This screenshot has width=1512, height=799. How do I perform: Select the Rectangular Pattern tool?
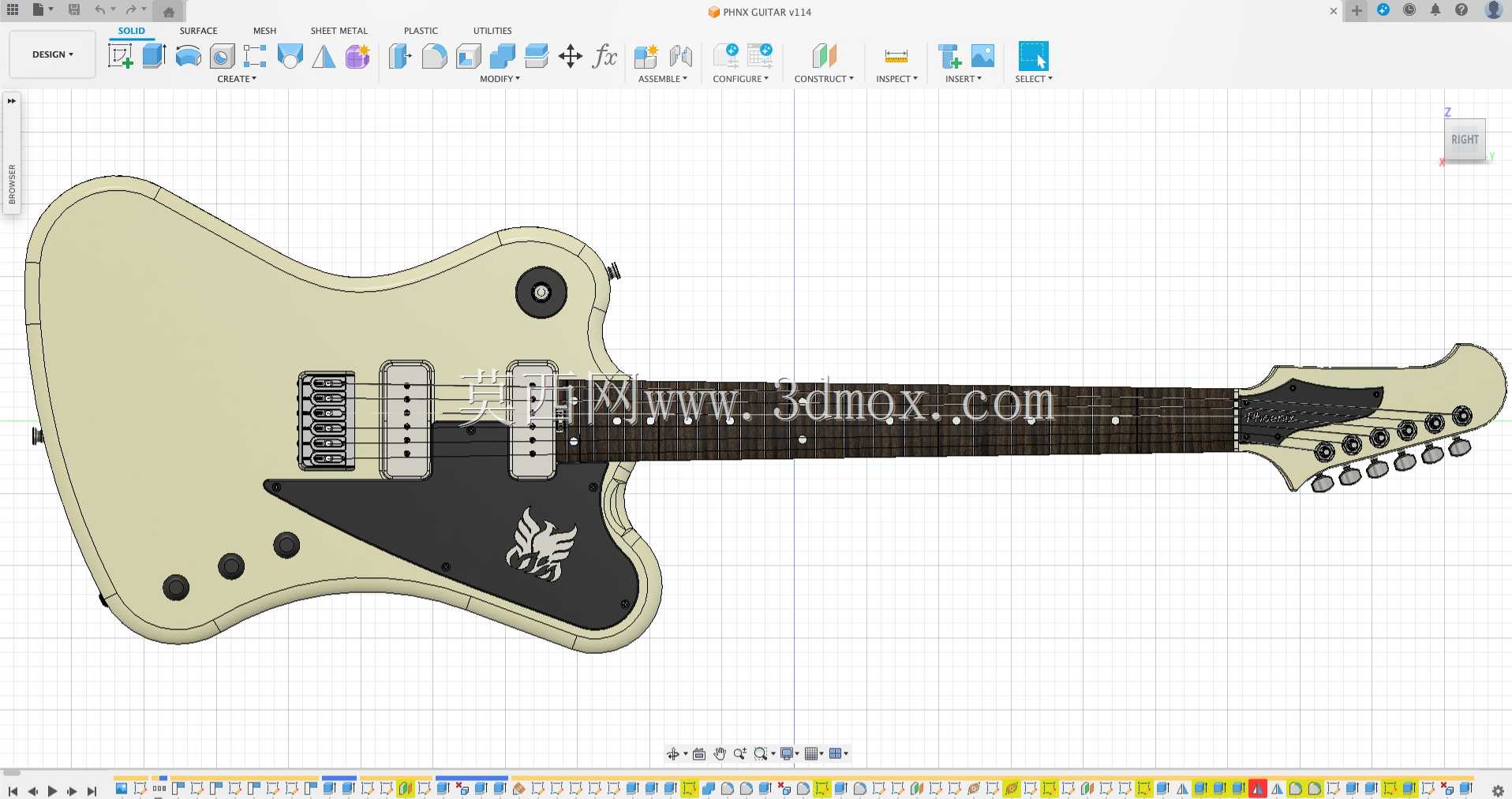point(255,56)
